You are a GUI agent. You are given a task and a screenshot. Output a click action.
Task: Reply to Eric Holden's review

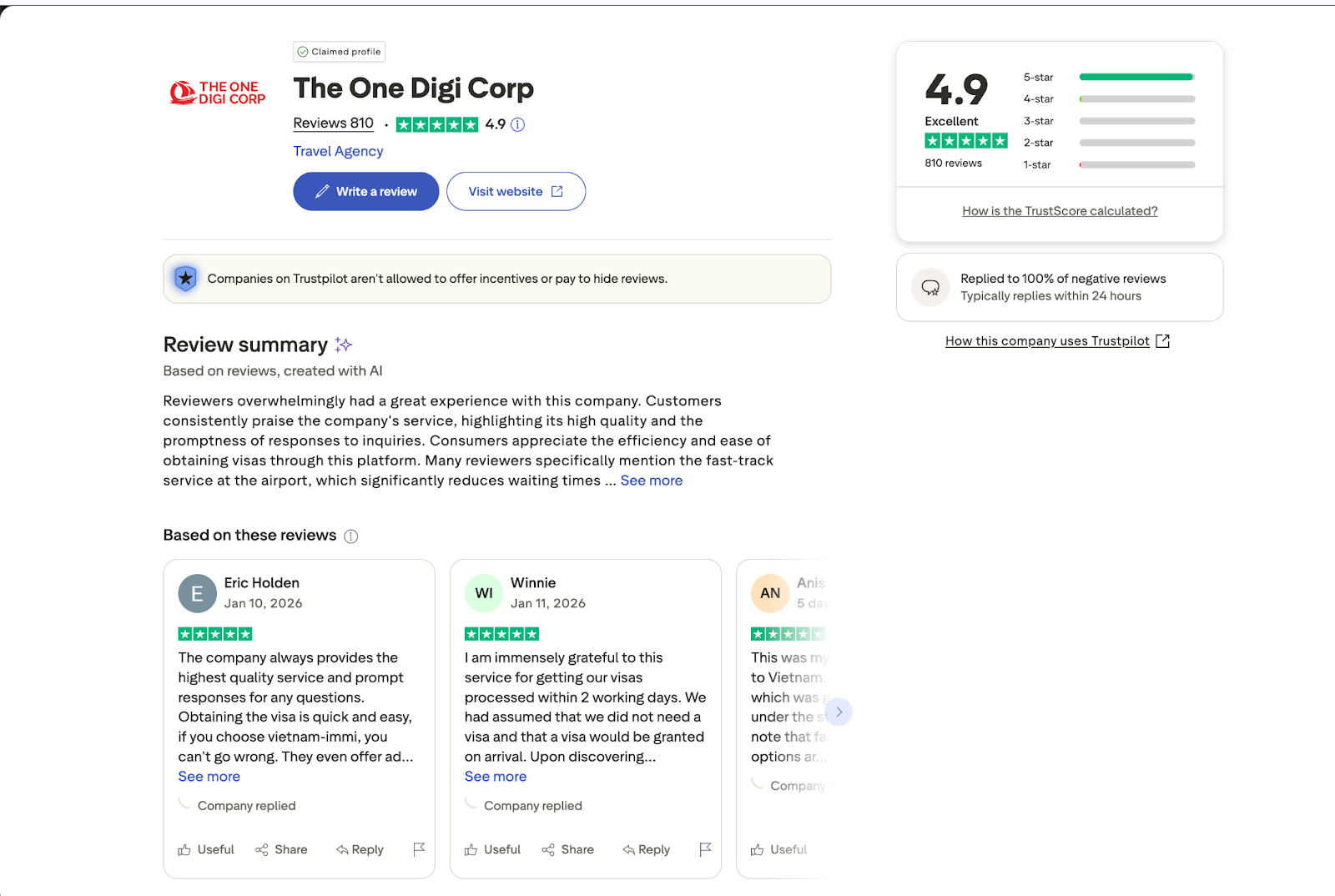click(x=360, y=849)
